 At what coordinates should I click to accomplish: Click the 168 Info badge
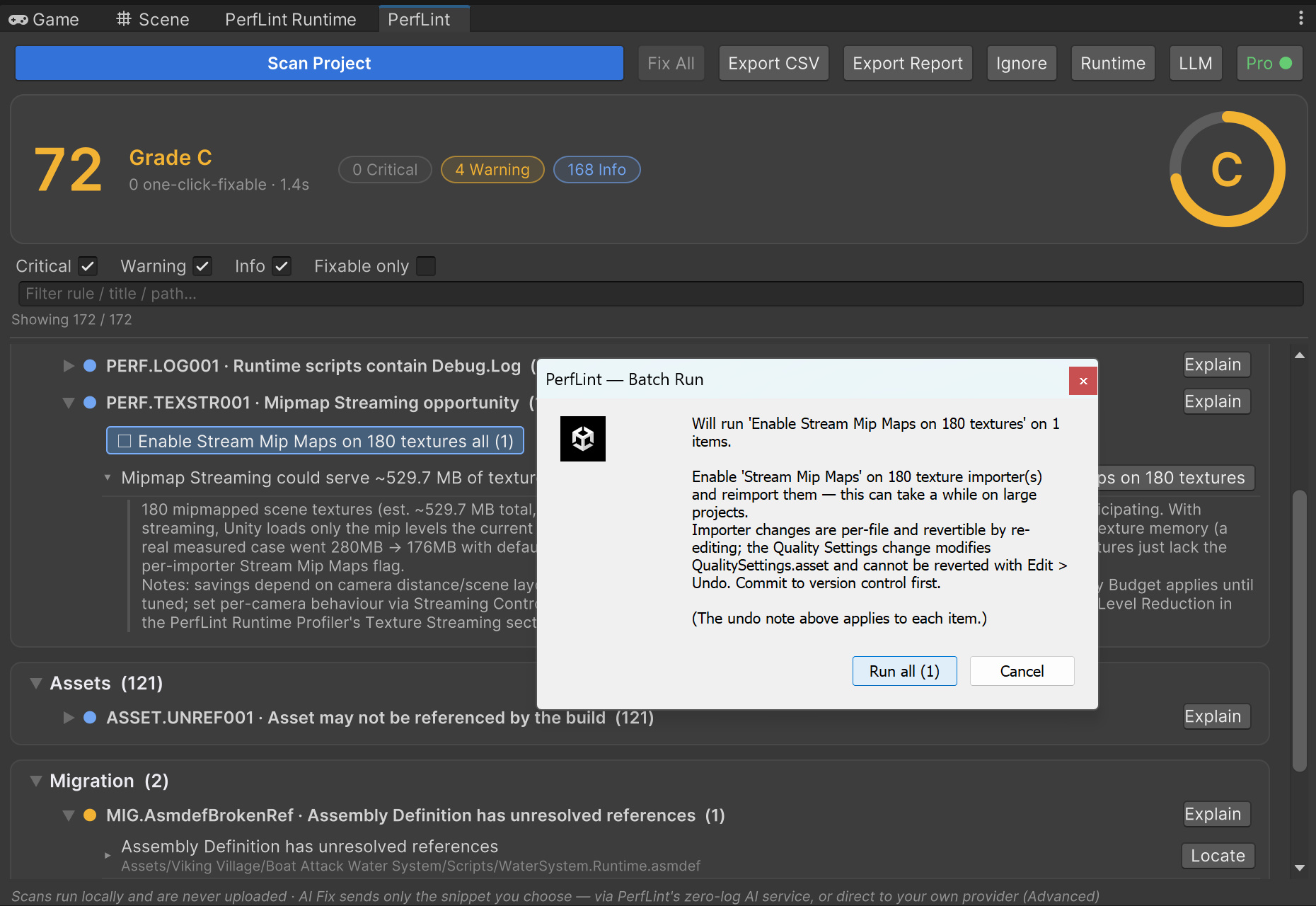[596, 170]
